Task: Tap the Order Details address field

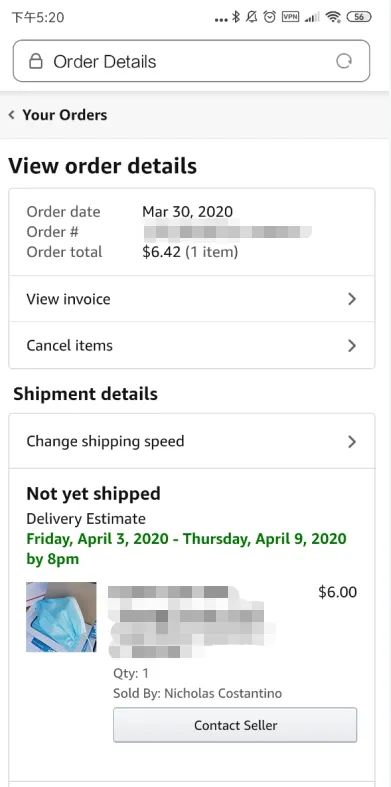Action: click(x=191, y=61)
